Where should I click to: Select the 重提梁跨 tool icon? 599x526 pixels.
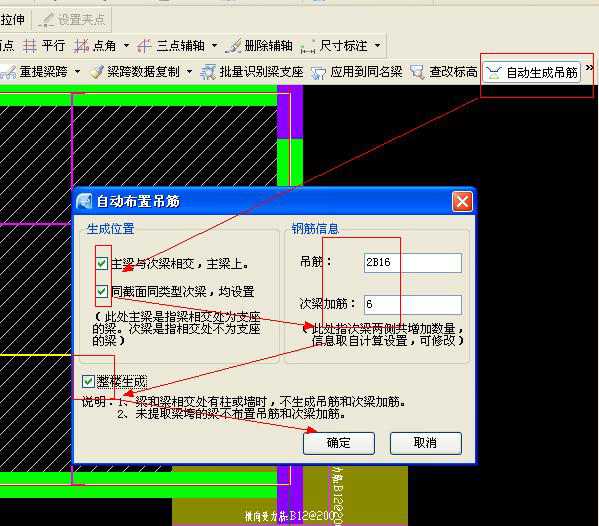point(8,72)
